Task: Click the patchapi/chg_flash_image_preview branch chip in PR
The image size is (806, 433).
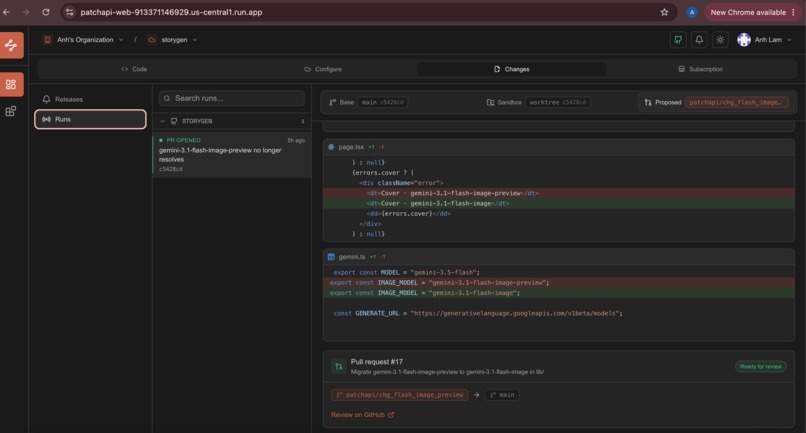Action: coord(399,395)
